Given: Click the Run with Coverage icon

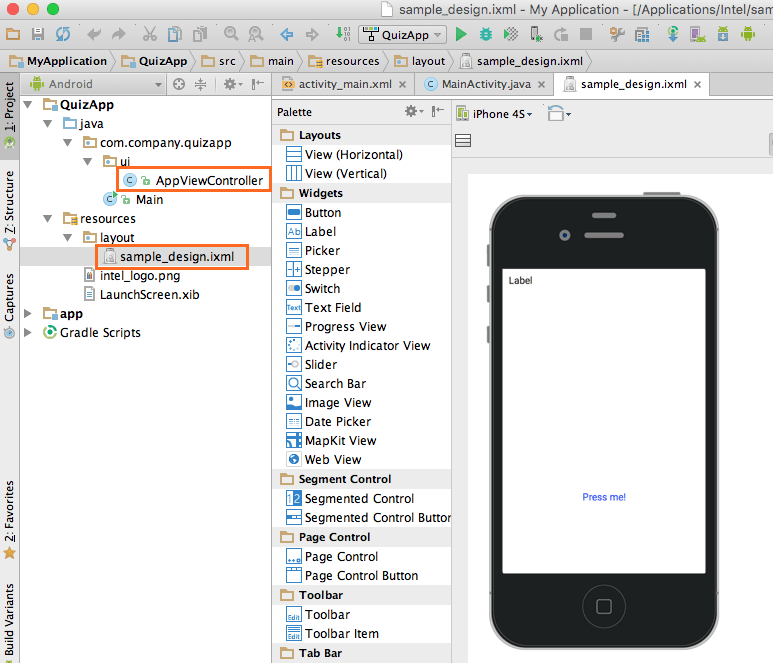Looking at the screenshot, I should [511, 34].
